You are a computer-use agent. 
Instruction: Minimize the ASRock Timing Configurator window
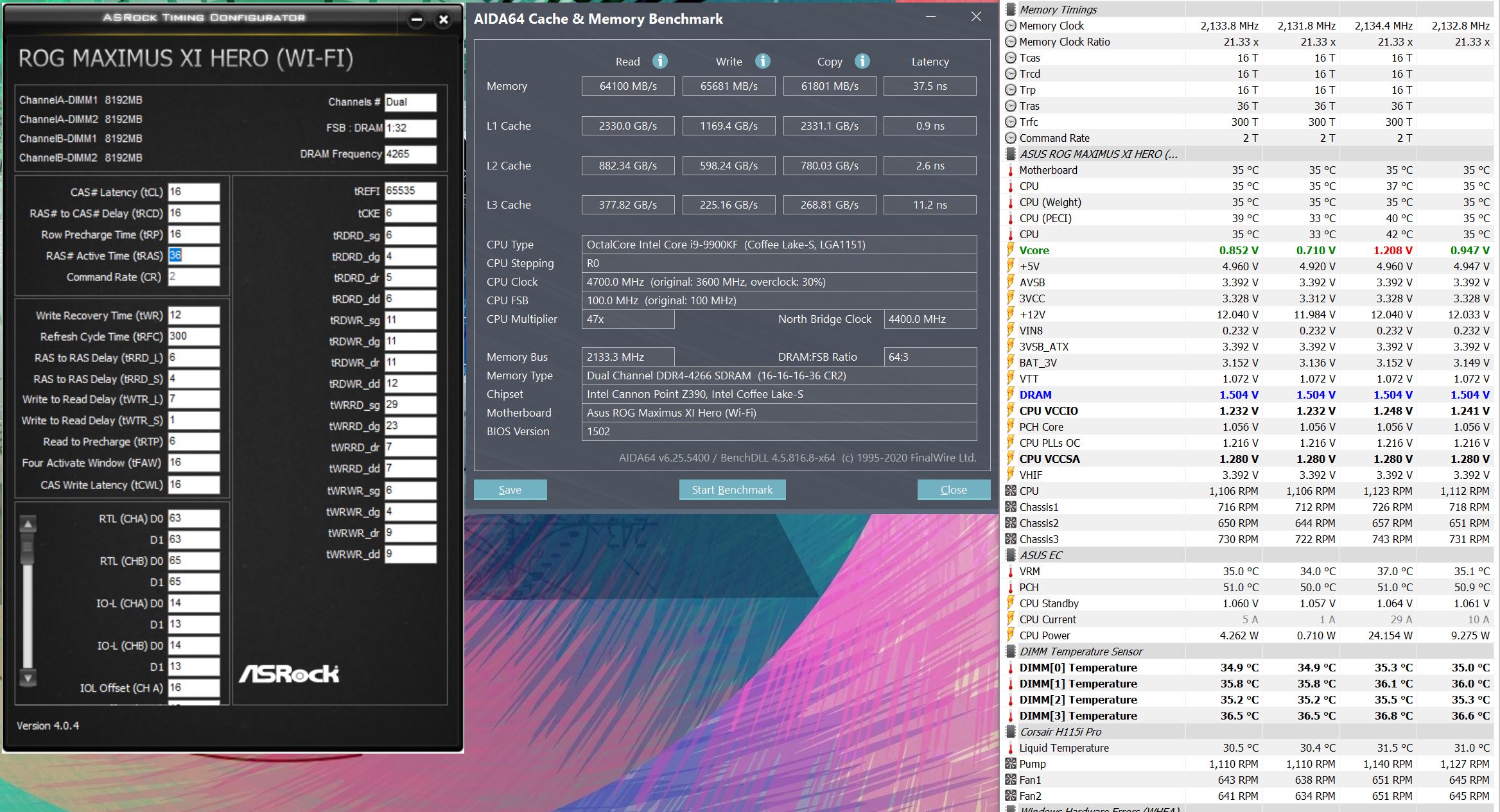[x=417, y=19]
